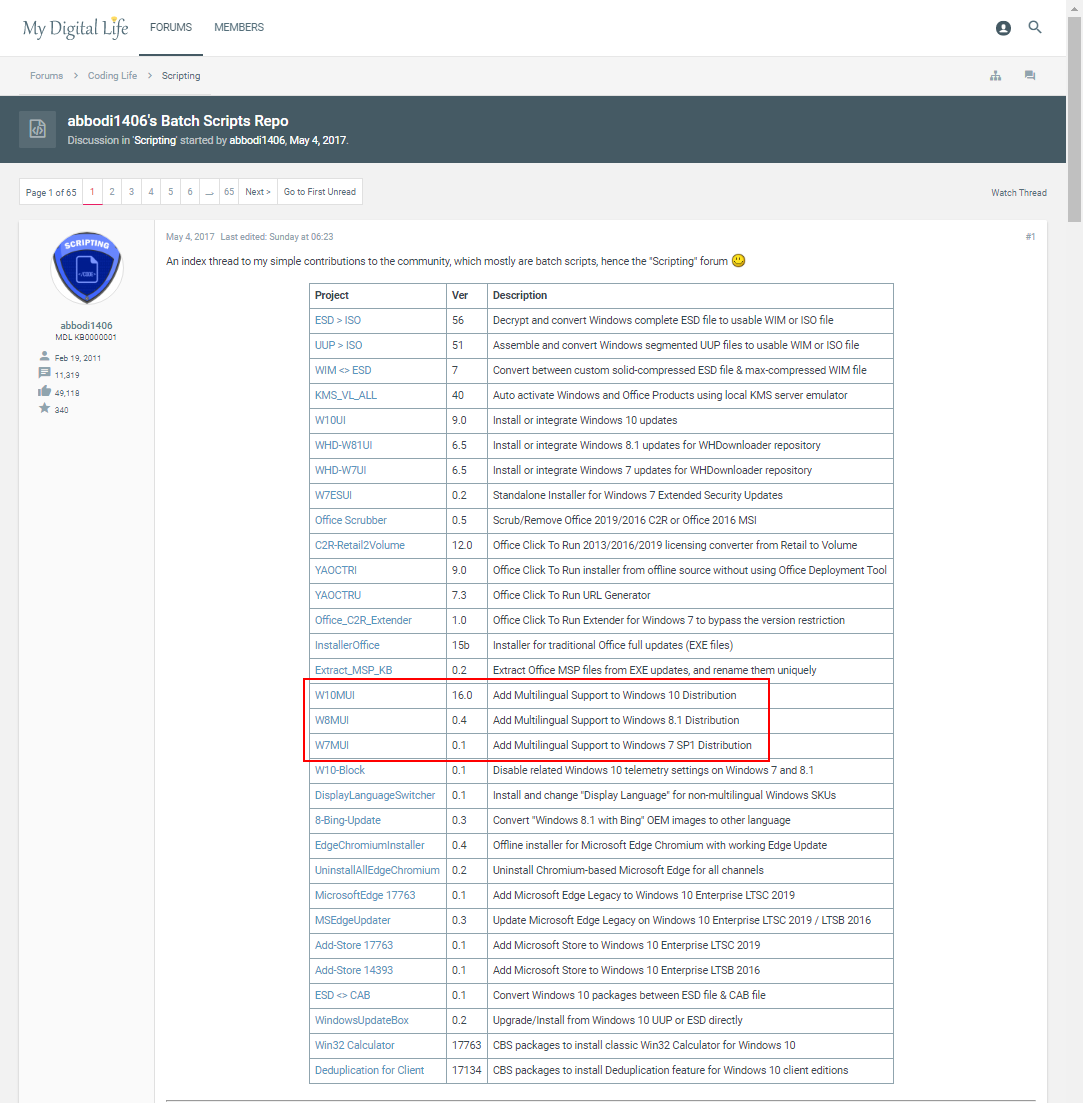Go to page 6 of thread
This screenshot has width=1083, height=1103.
[x=190, y=191]
